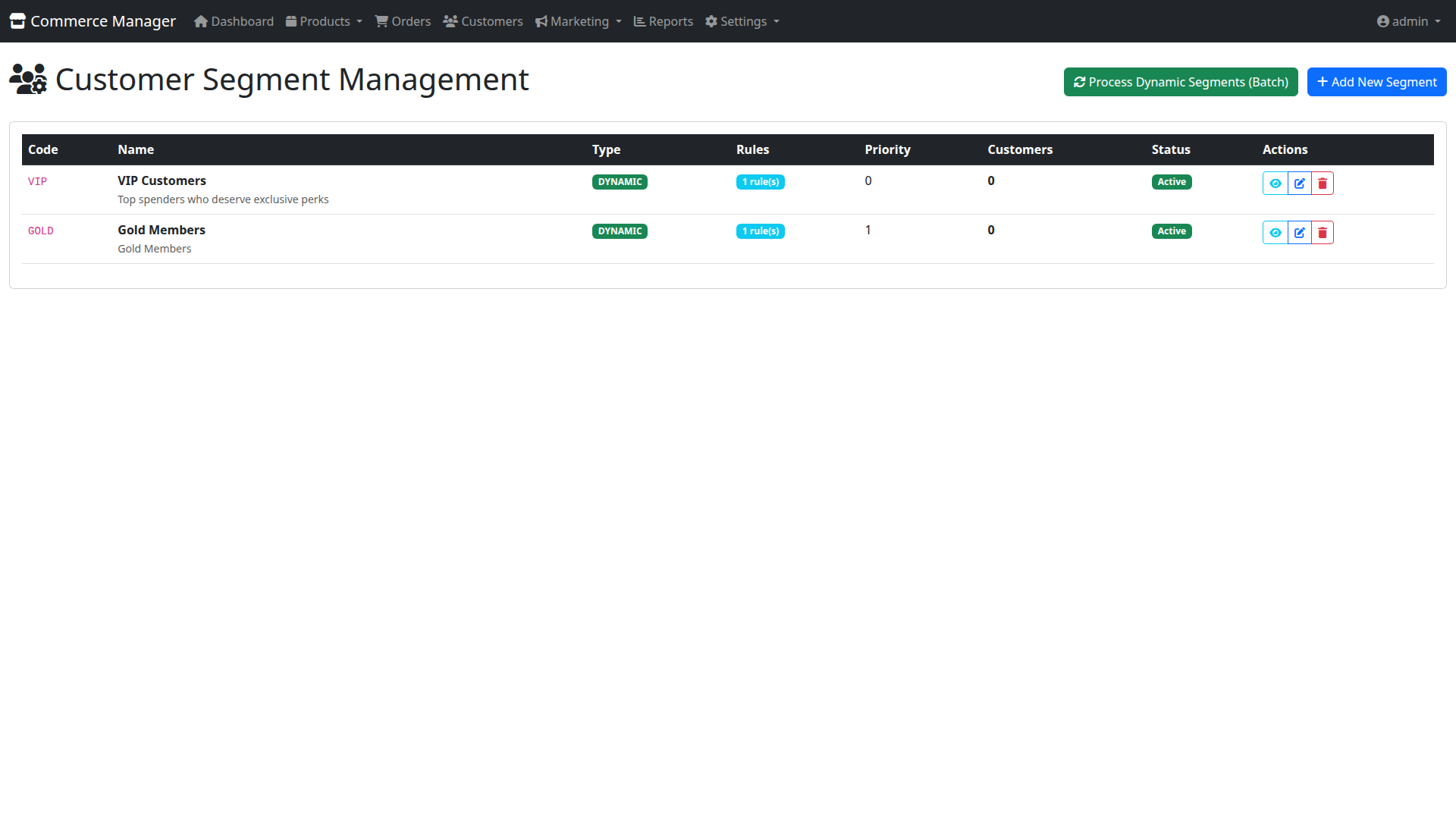Click the delete icon for Gold Members
The width and height of the screenshot is (1456, 819).
click(x=1322, y=232)
